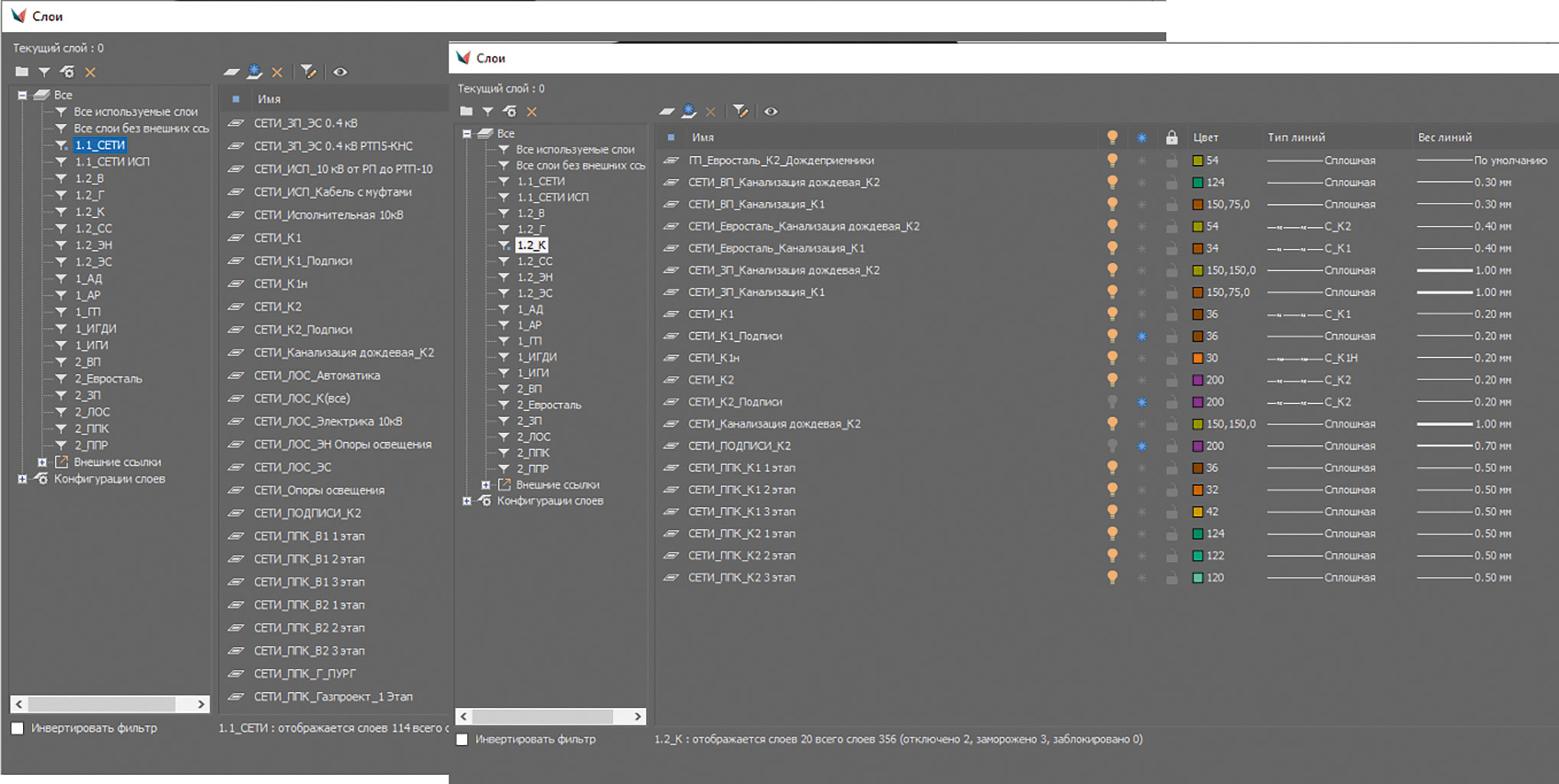This screenshot has height=784, width=1559.
Task: Open color swatch 124 for СЕТИ_ВП_Канализация дождевая_К2
Action: click(1198, 183)
